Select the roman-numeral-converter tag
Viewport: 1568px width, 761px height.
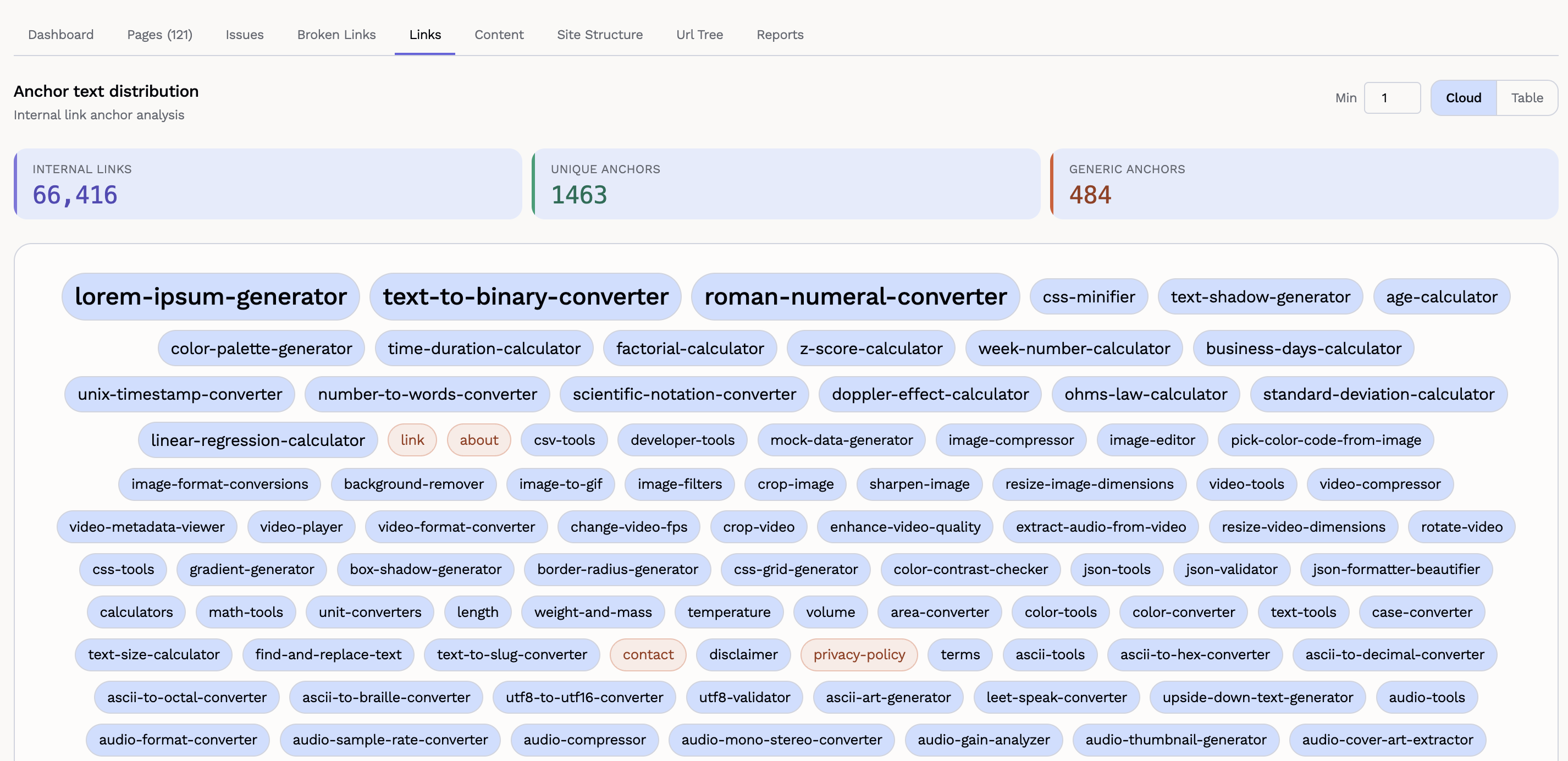point(854,296)
